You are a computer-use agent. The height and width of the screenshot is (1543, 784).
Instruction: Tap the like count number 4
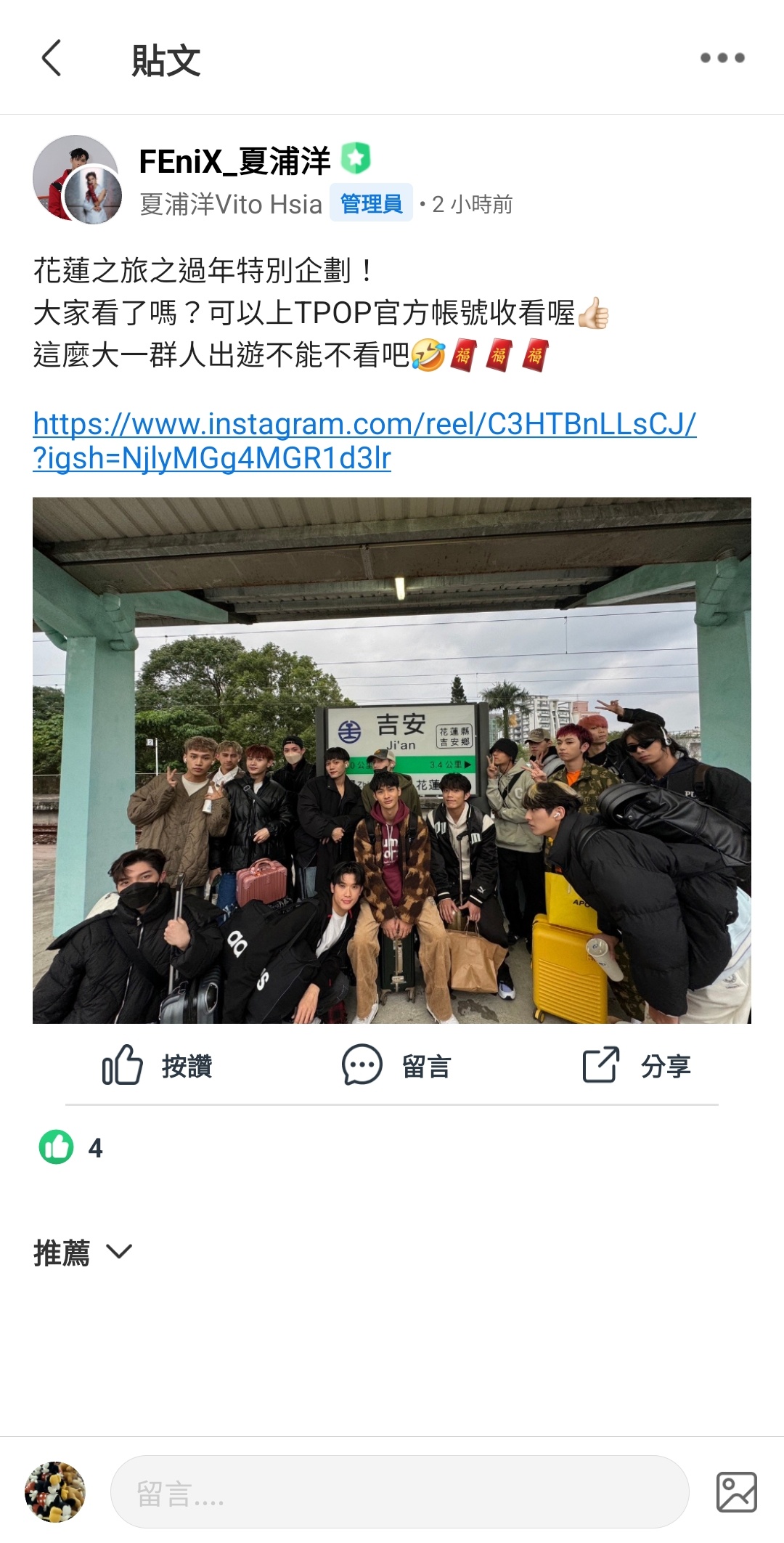(95, 1148)
